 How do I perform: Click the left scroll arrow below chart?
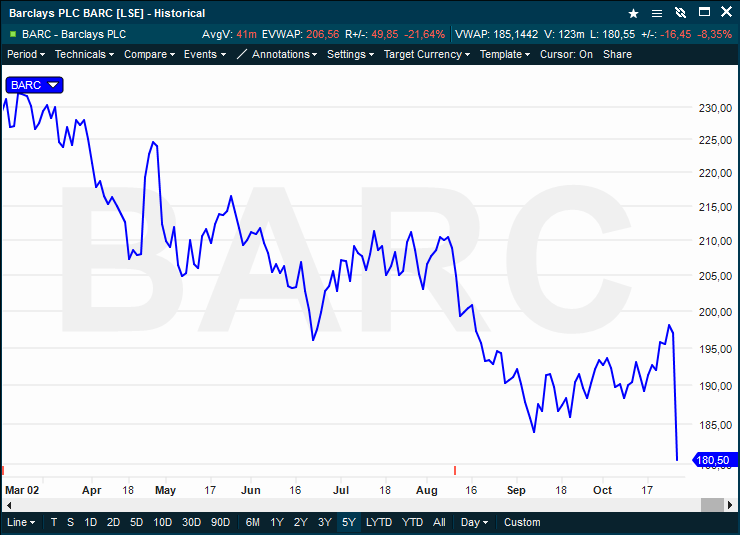tap(8, 505)
